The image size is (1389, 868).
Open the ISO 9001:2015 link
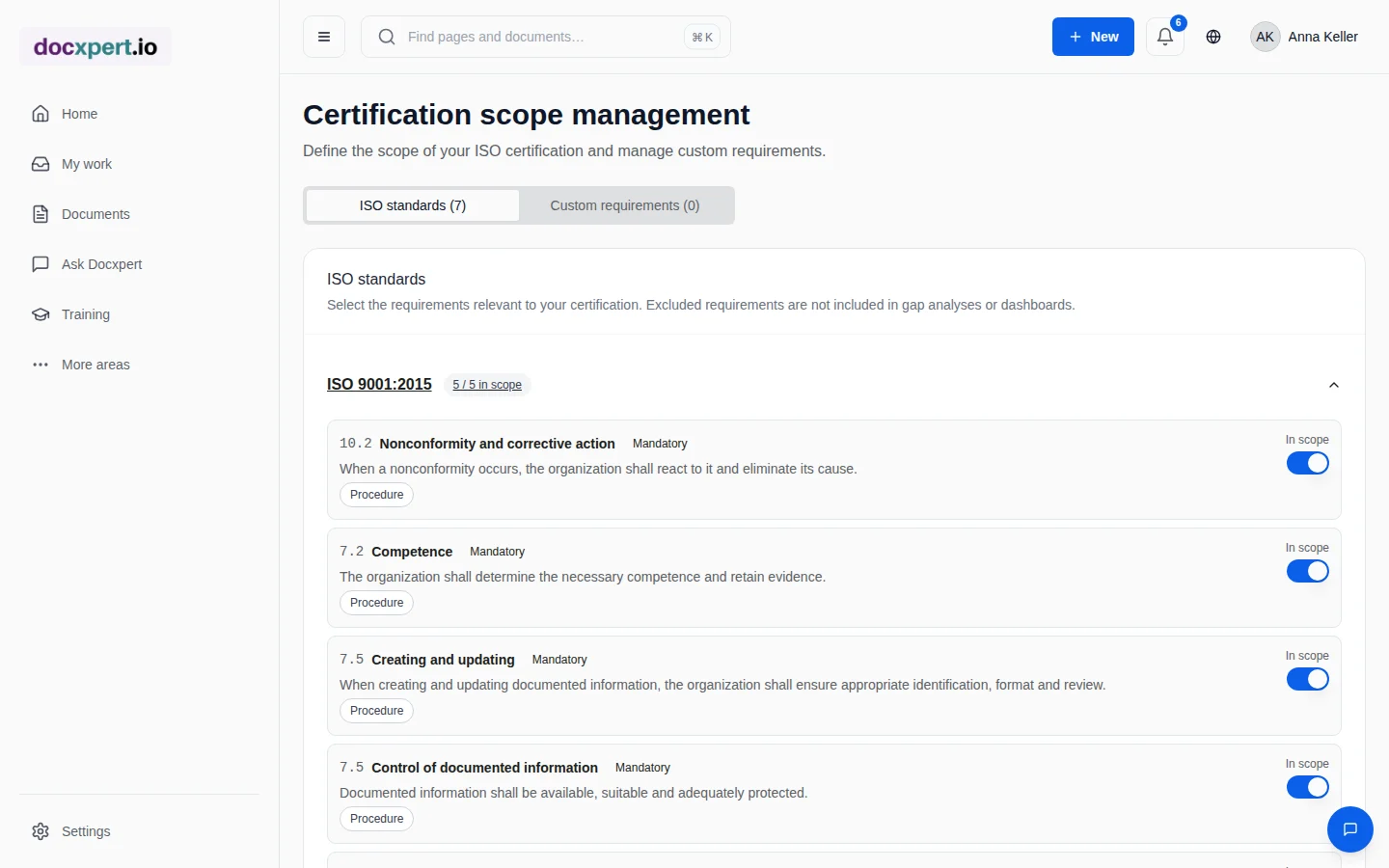pos(379,384)
